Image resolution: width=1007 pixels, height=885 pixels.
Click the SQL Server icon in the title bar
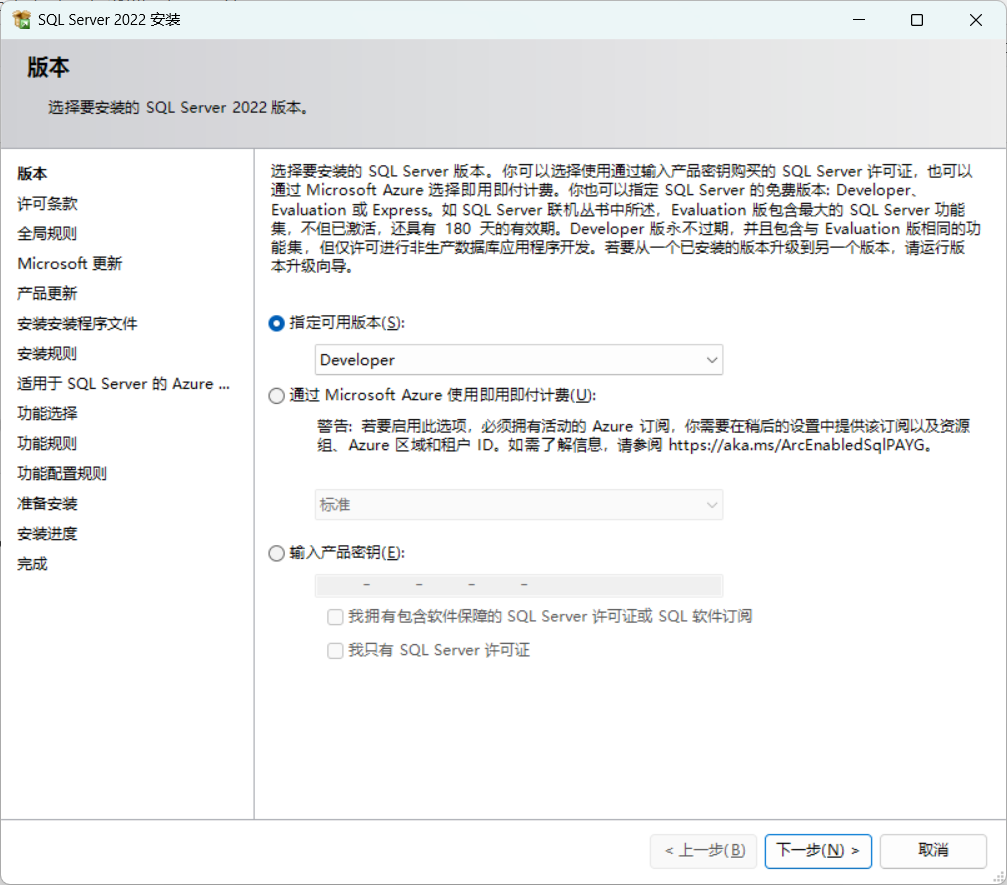coord(21,19)
